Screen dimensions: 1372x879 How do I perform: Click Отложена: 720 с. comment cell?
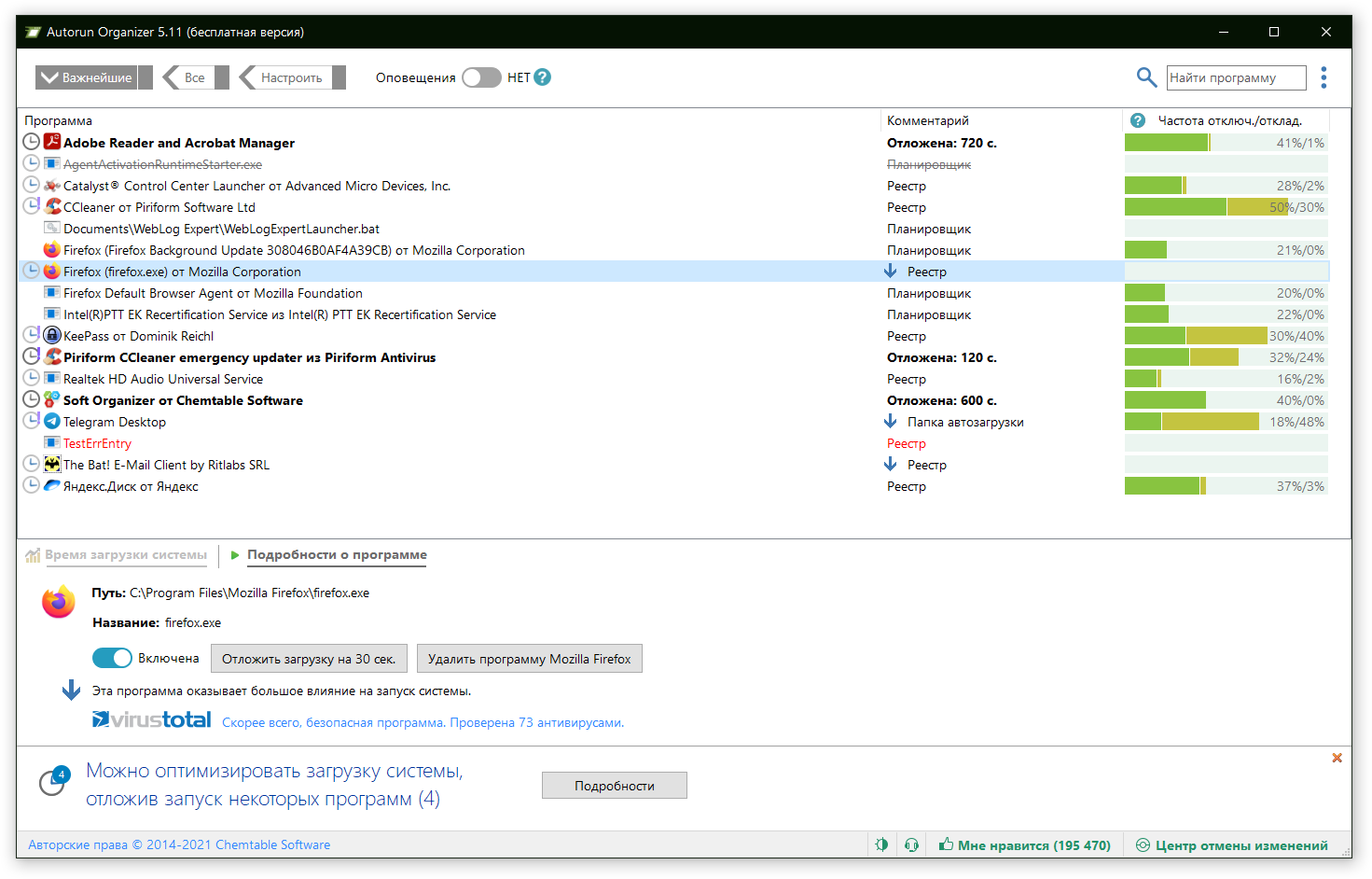click(x=942, y=143)
